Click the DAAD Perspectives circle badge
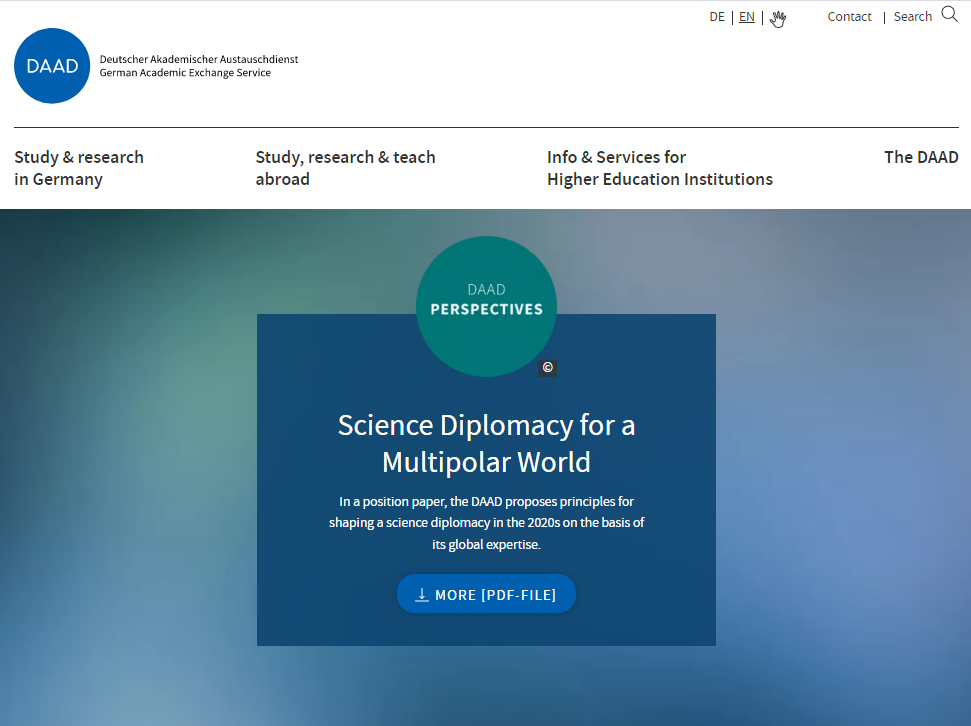The width and height of the screenshot is (971, 726). tap(486, 306)
